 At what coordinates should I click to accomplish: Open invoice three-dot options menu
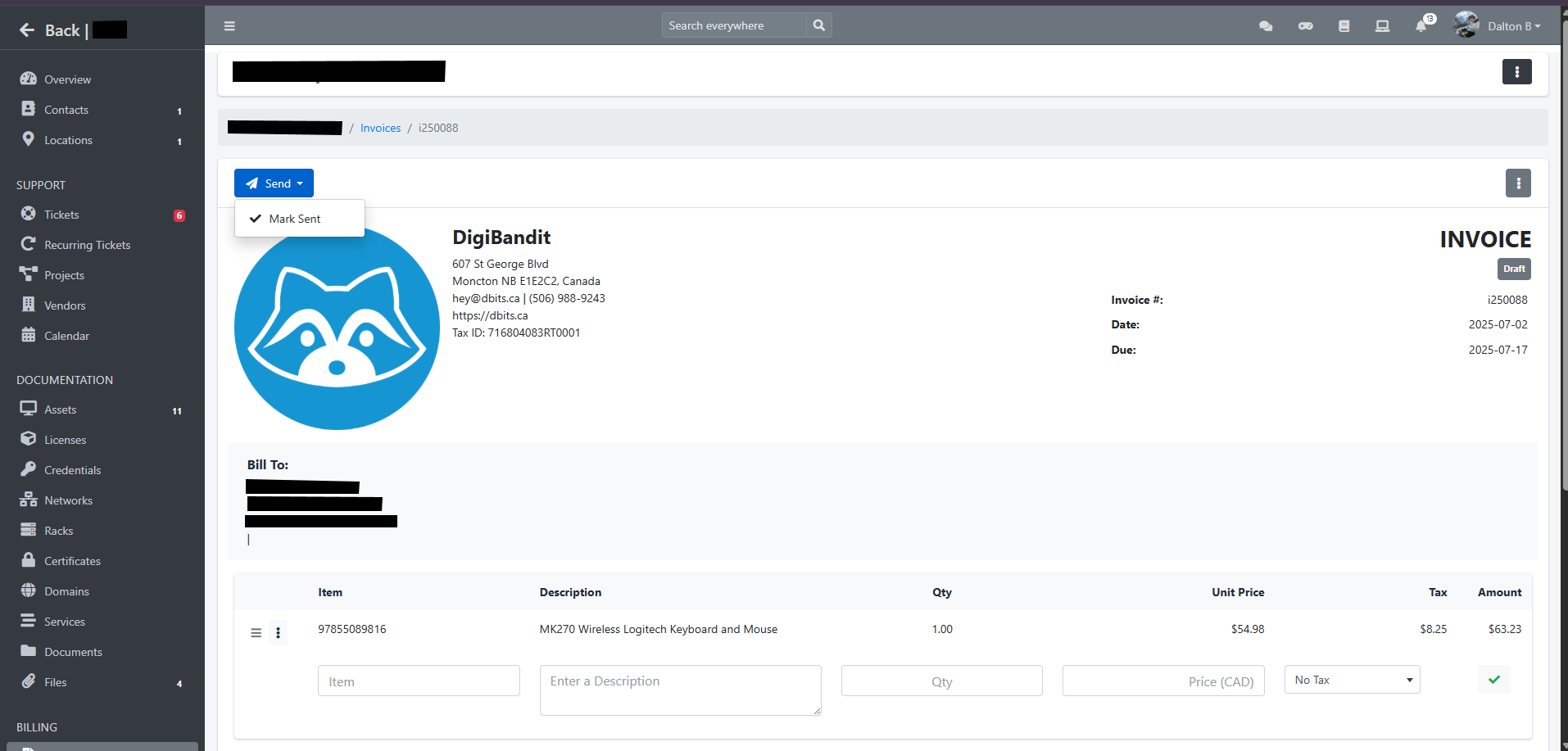1518,183
